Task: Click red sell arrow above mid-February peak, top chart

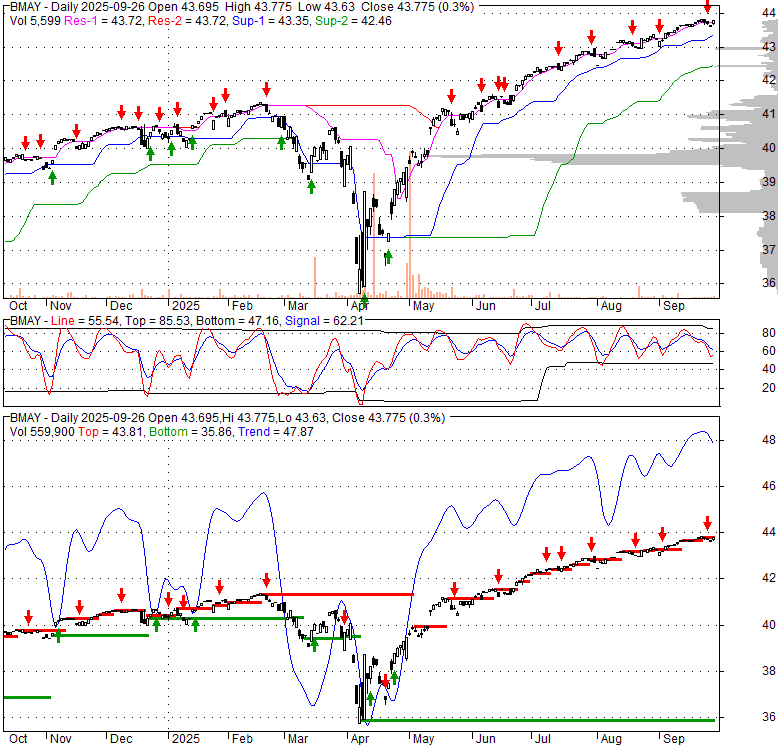Action: (x=267, y=90)
